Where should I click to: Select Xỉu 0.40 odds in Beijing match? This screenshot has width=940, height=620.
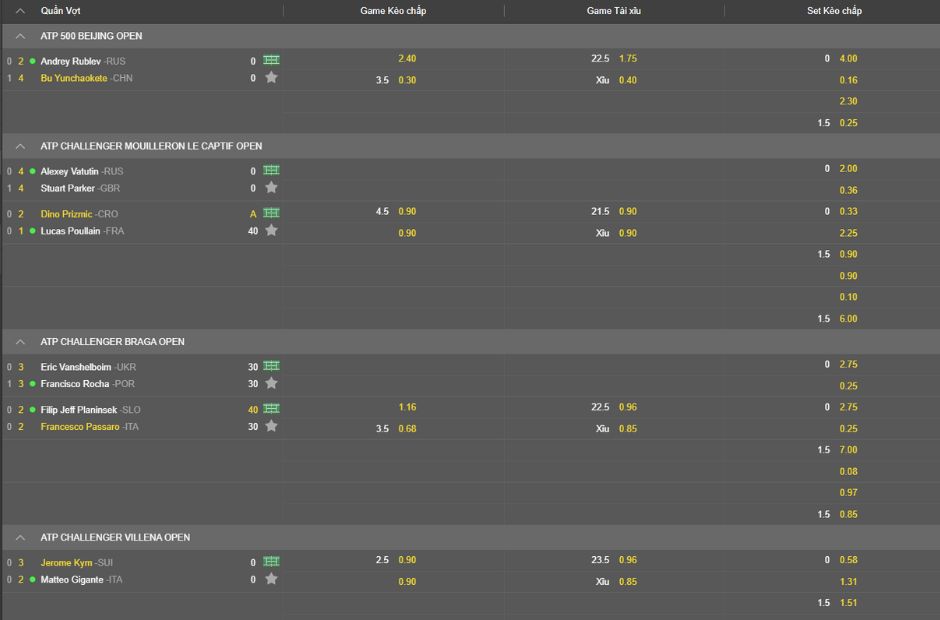(x=627, y=80)
